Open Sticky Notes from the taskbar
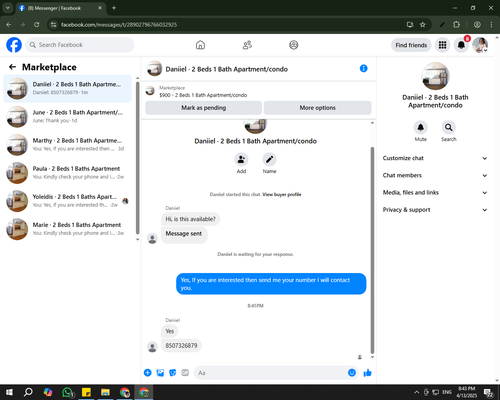 point(86,392)
